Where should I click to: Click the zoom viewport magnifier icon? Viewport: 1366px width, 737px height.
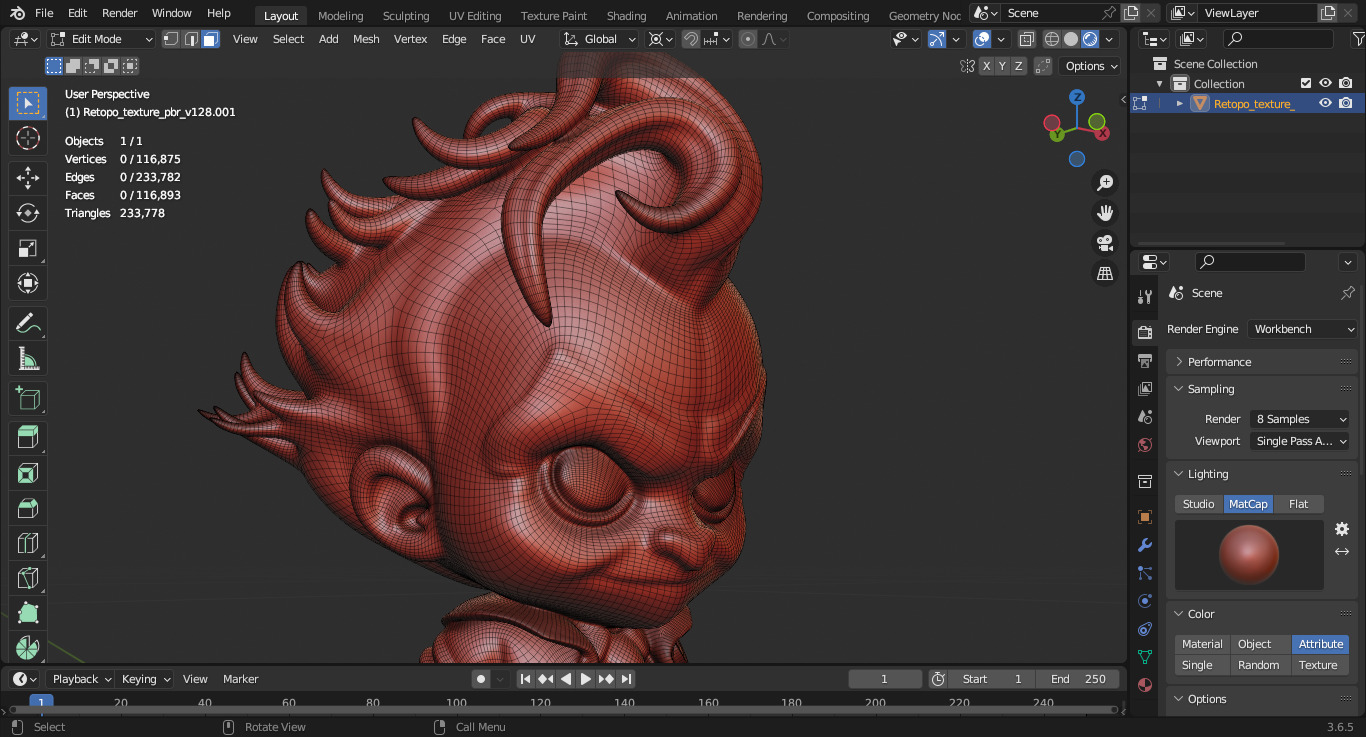pyautogui.click(x=1105, y=183)
